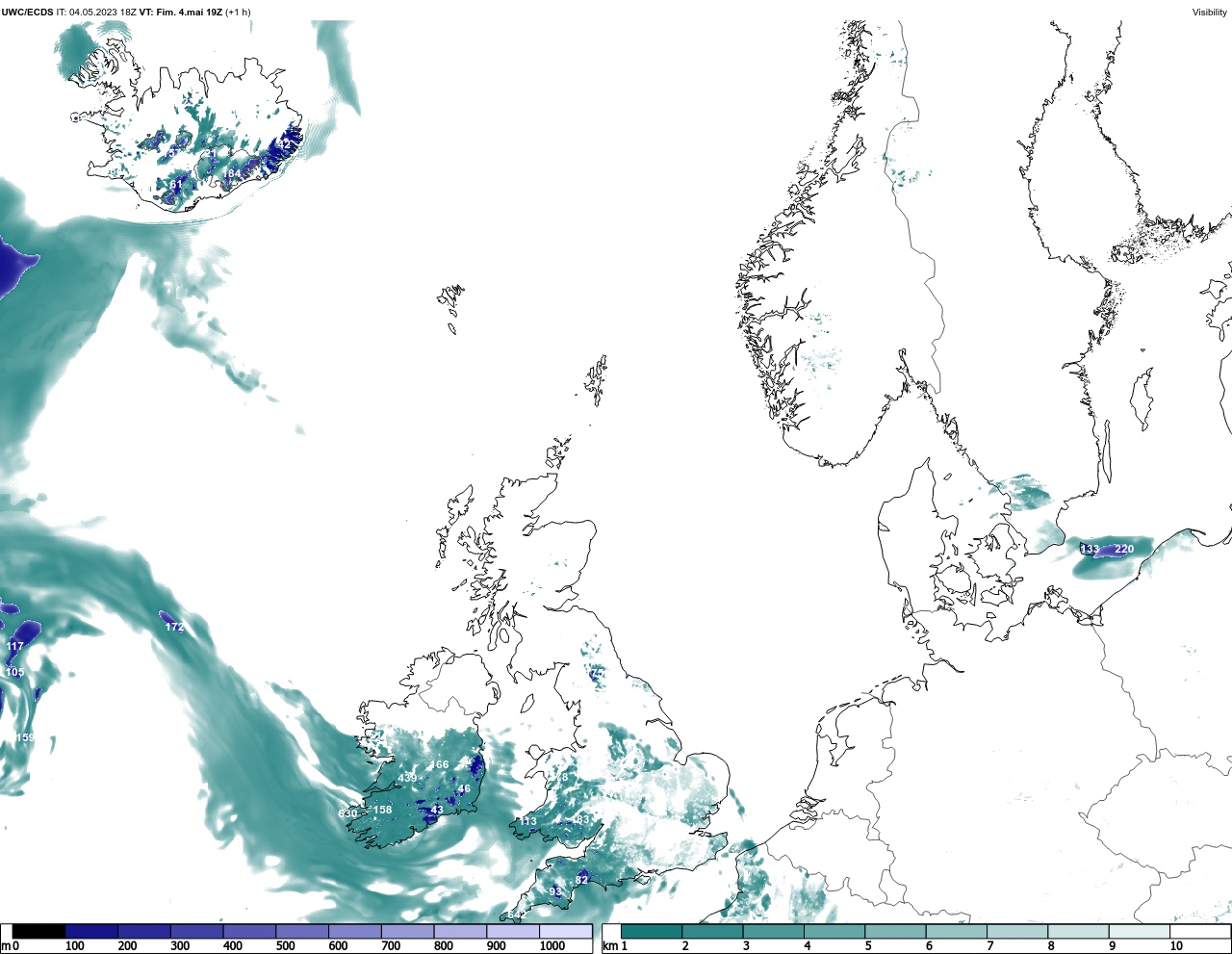This screenshot has width=1232, height=954.
Task: Click the '500' tick label on metre legend
Action: click(x=285, y=946)
